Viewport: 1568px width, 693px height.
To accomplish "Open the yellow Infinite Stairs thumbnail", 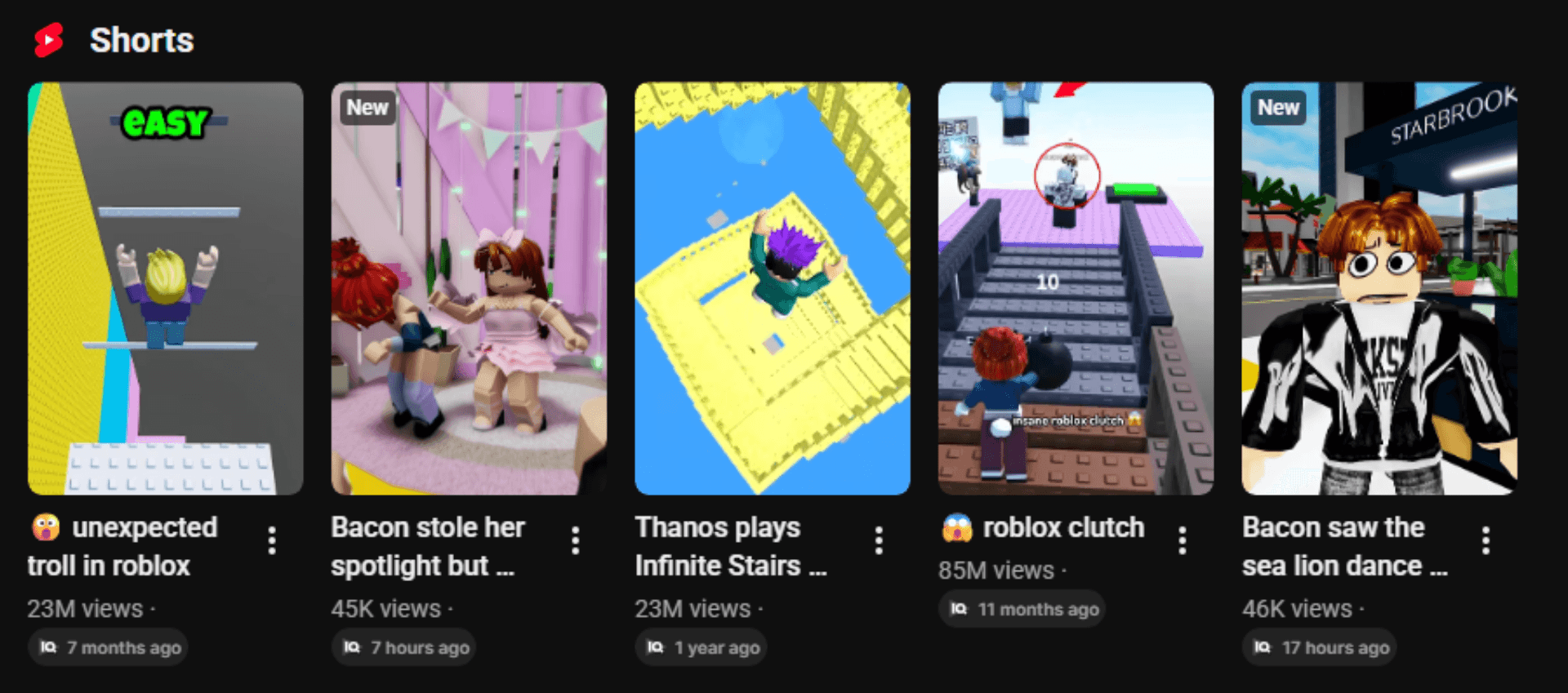I will click(x=773, y=288).
